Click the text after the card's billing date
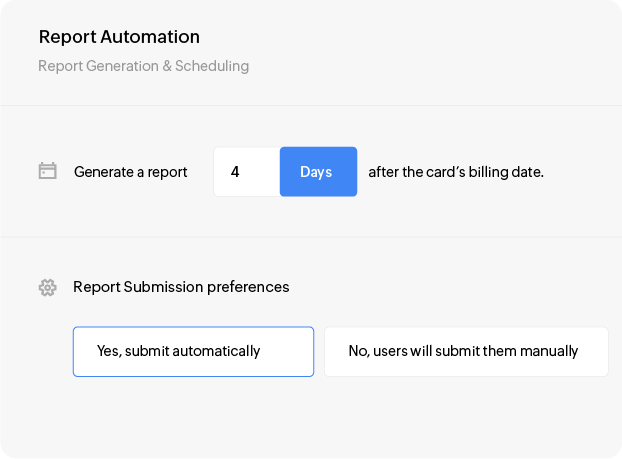This screenshot has width=622, height=459. 456,172
